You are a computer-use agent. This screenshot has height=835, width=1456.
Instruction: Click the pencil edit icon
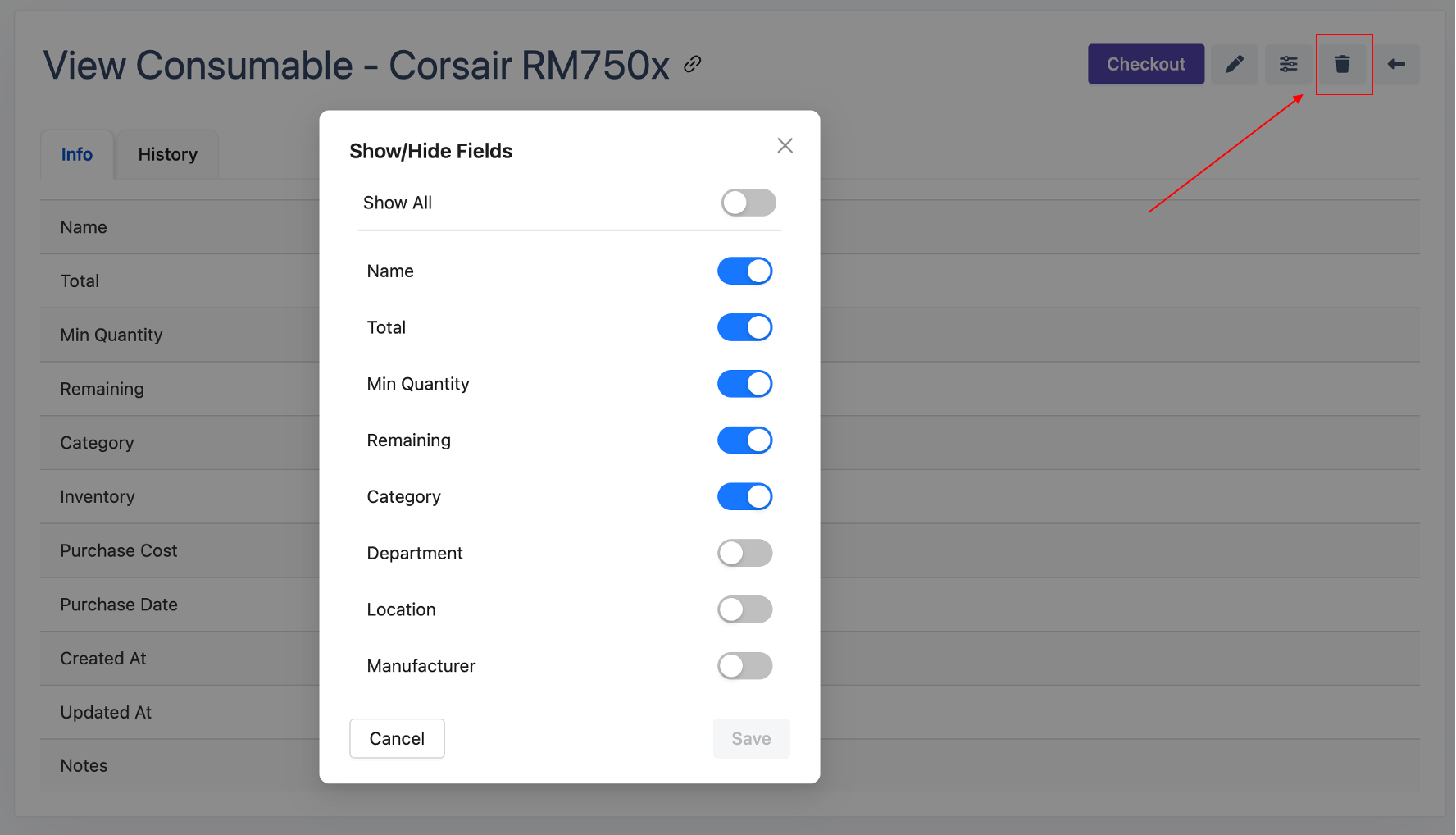pyautogui.click(x=1235, y=64)
